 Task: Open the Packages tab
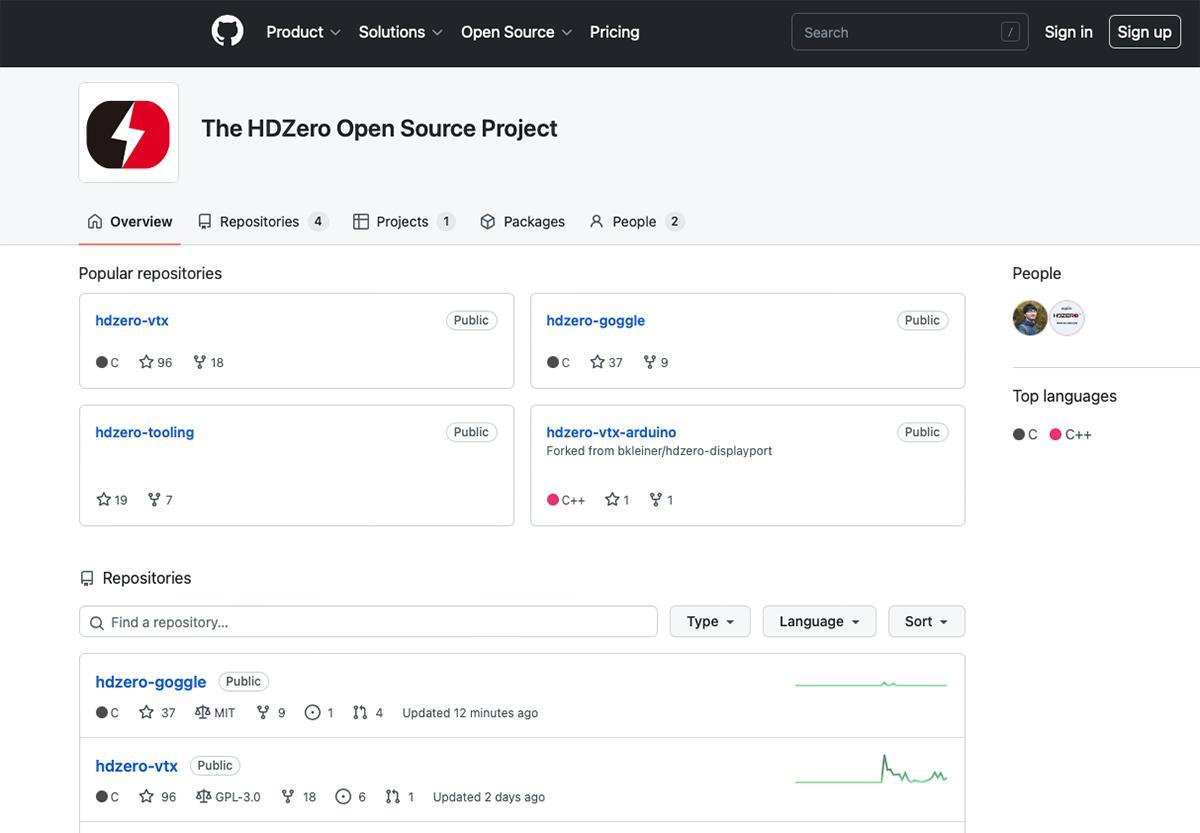tap(522, 222)
